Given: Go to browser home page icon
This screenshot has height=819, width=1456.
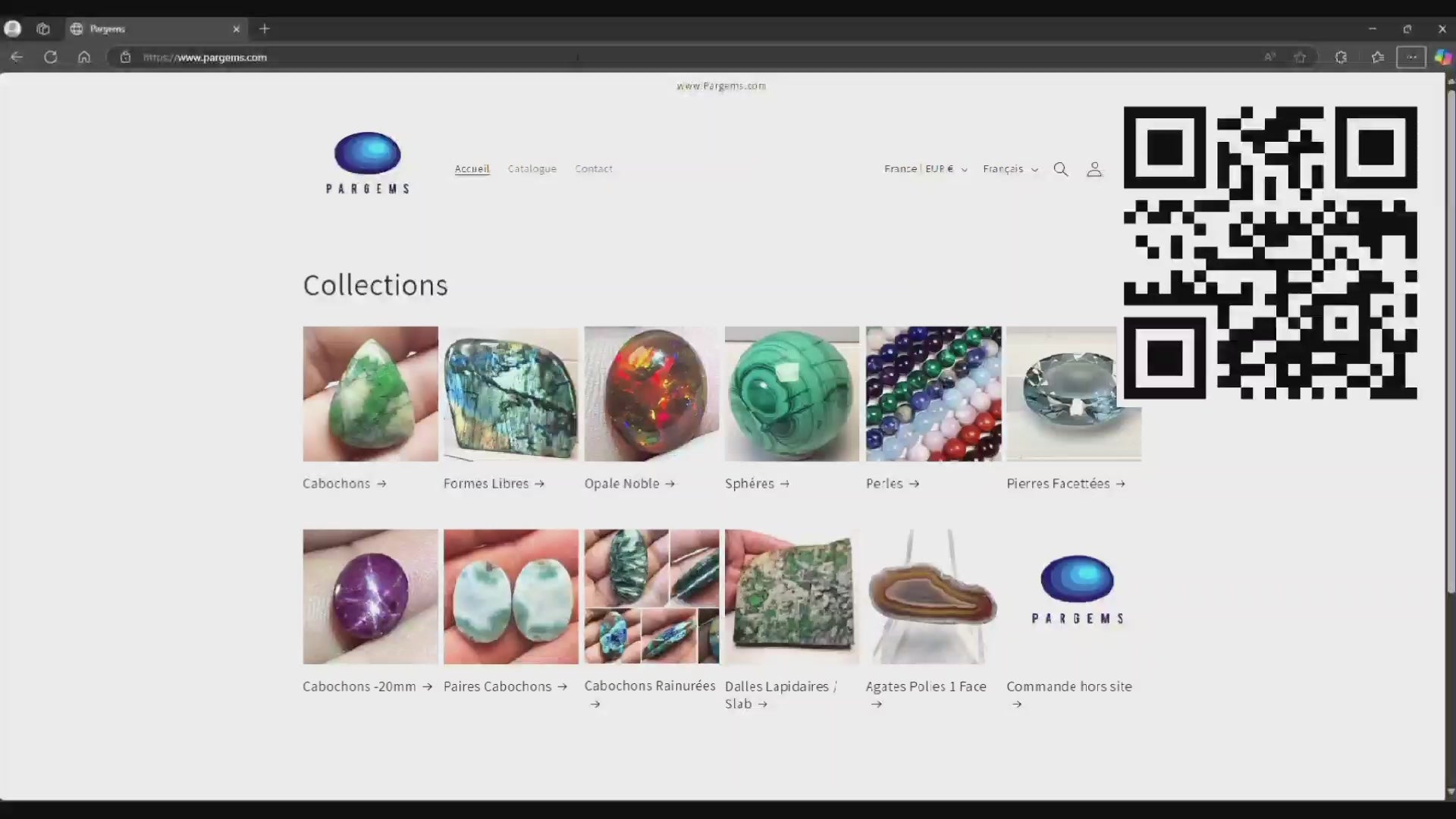Looking at the screenshot, I should (84, 57).
